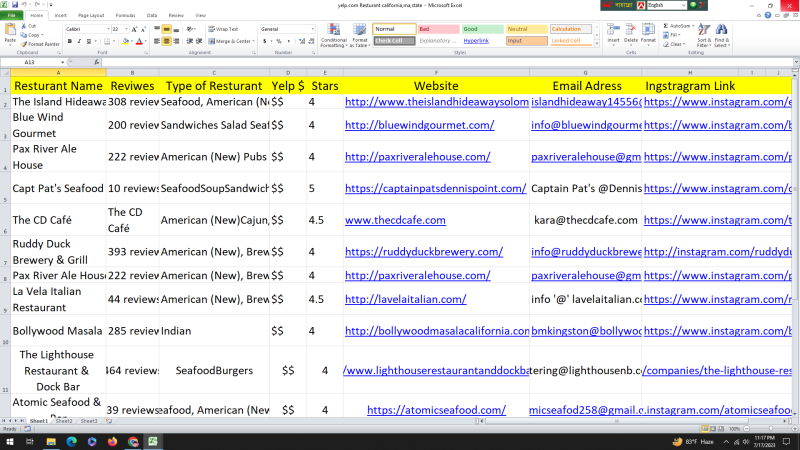Open Microsoft Edge from taskbar

coord(71,442)
